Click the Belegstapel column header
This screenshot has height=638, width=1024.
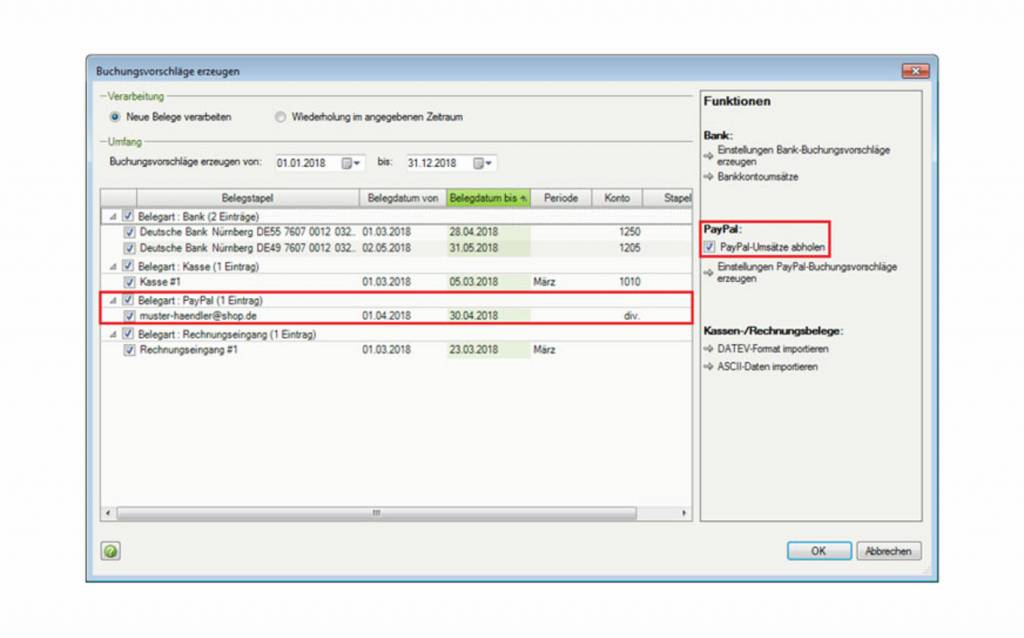pos(247,198)
